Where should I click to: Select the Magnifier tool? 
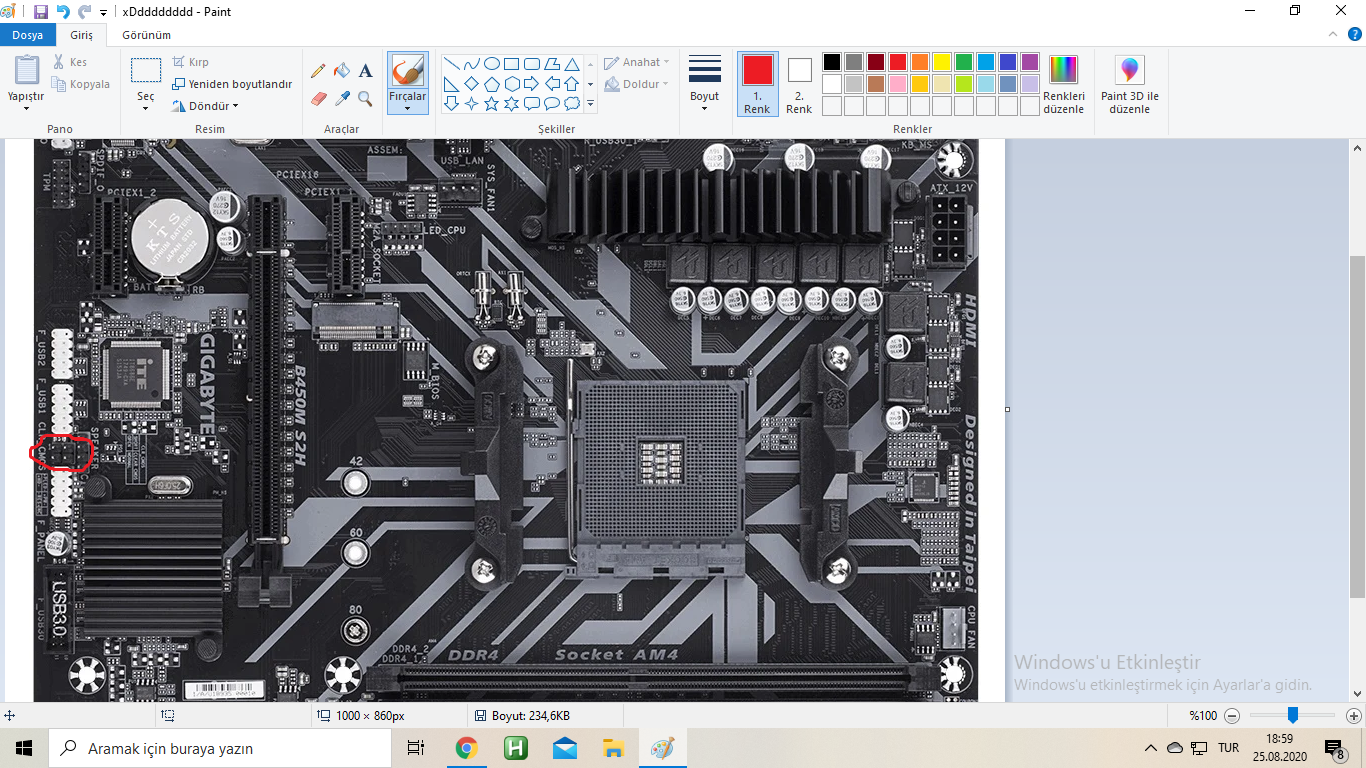pos(366,98)
